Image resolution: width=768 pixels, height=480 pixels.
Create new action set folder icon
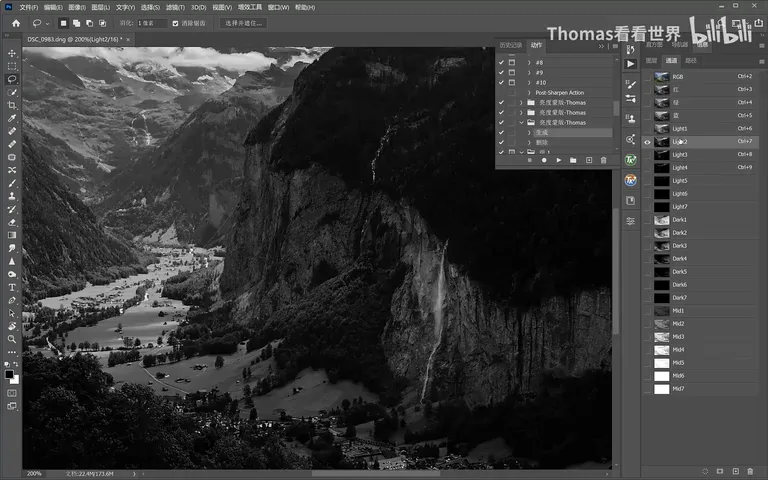click(x=573, y=160)
